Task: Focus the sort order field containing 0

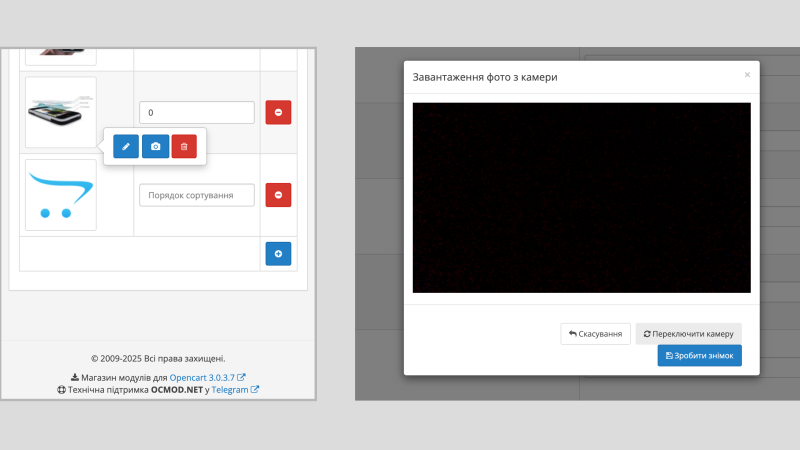Action: 197,112
